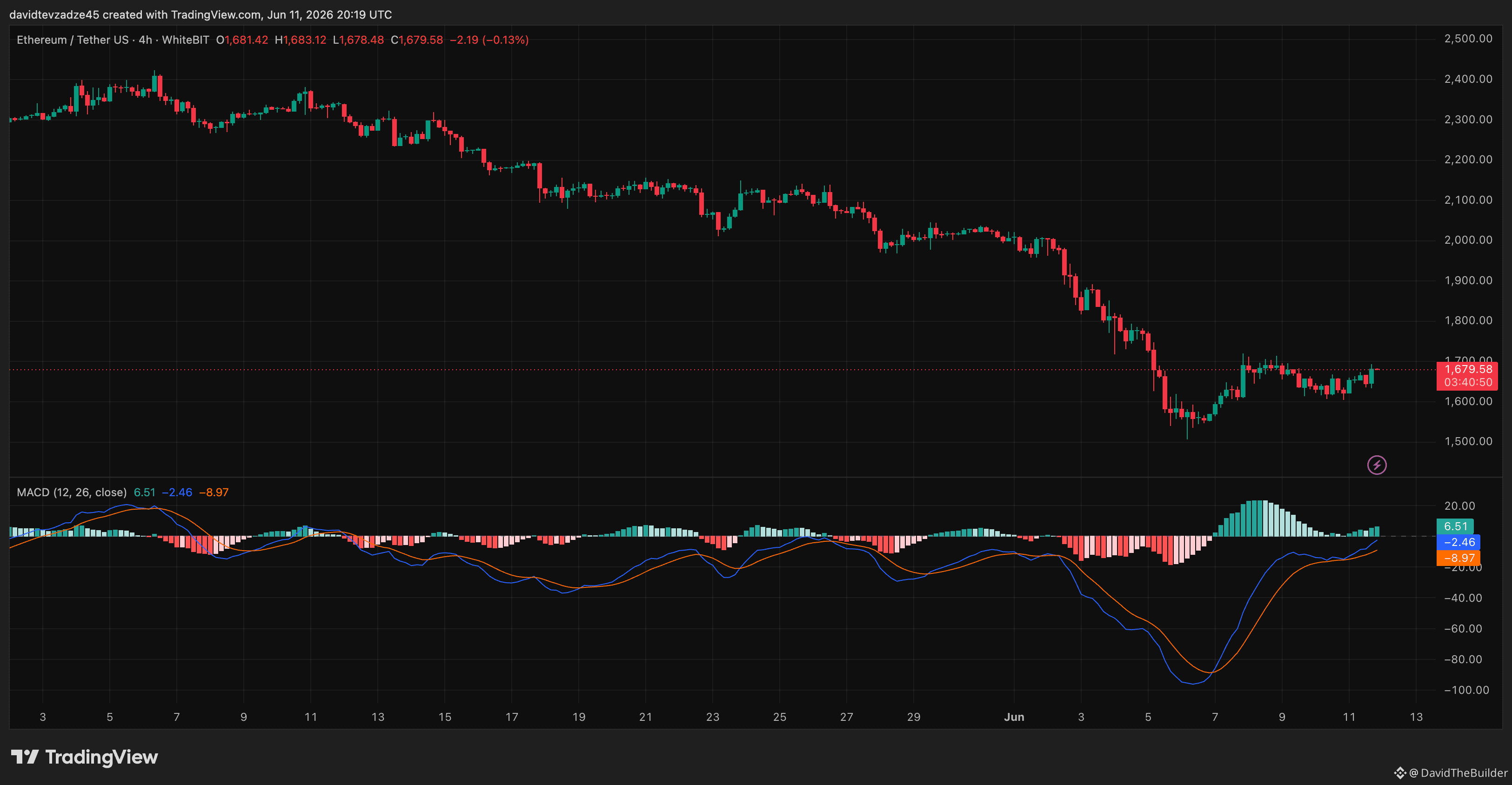Image resolution: width=1512 pixels, height=785 pixels.
Task: Click the 'Jun' label on the time axis
Action: pos(1014,717)
